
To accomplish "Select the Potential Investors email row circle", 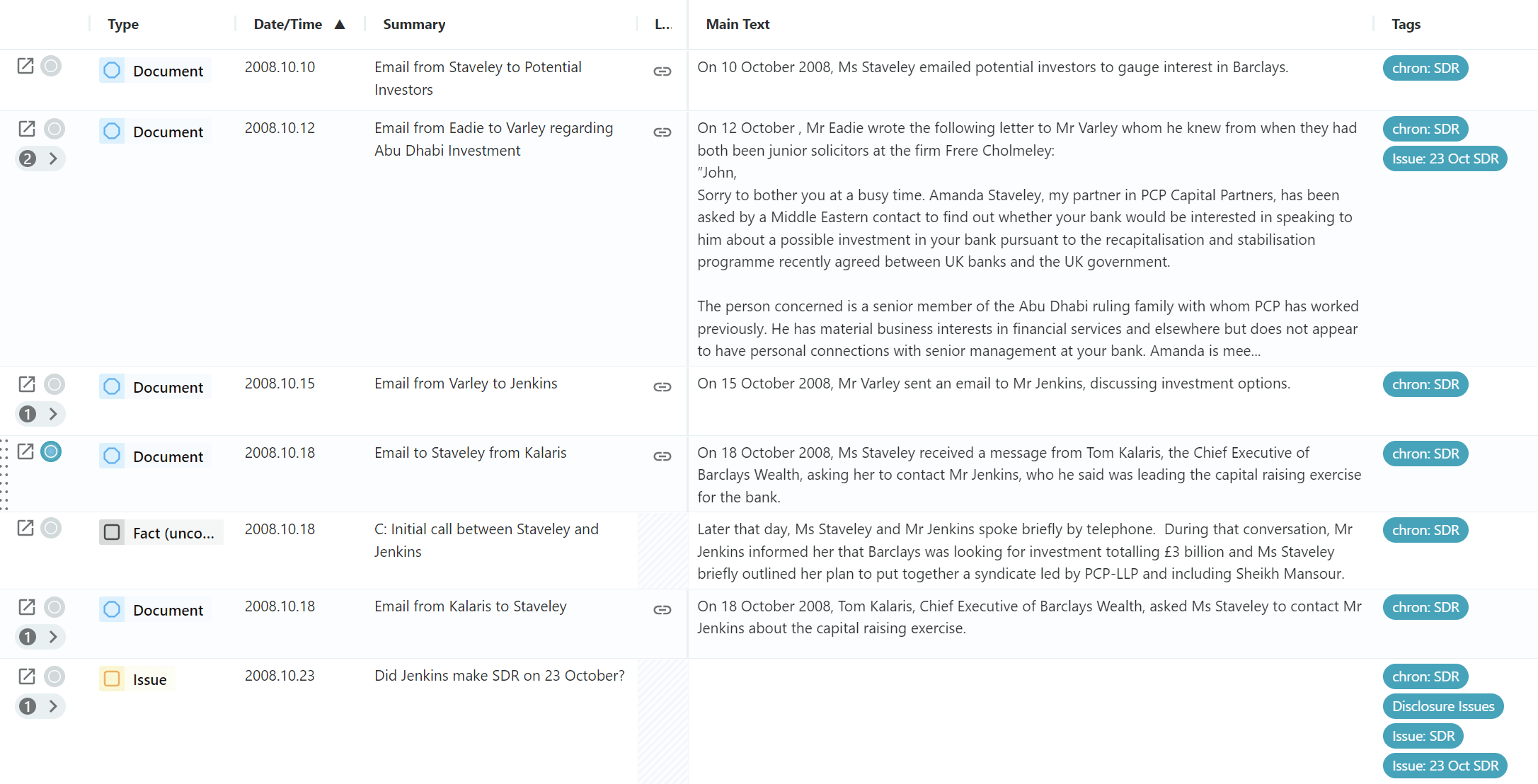I will (x=51, y=67).
